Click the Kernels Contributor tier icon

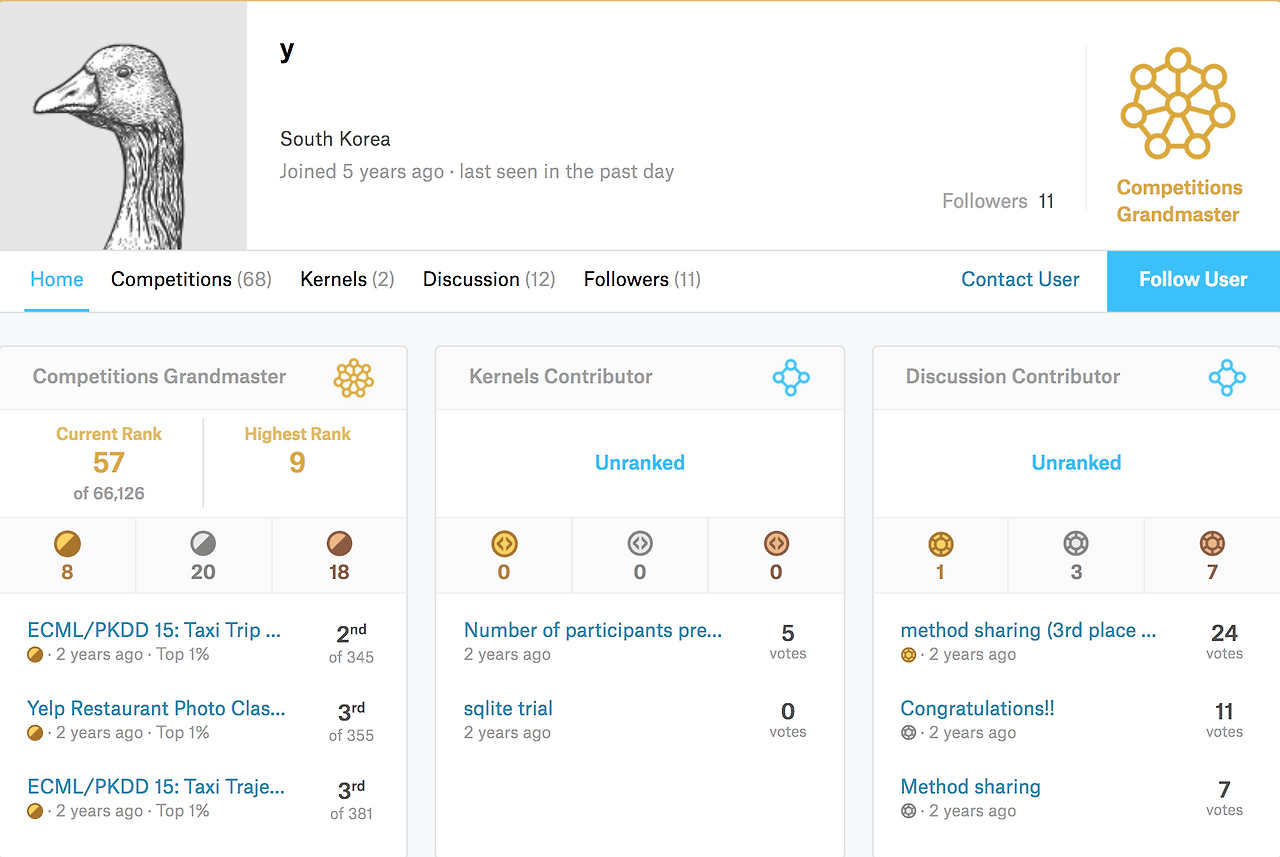pos(790,377)
